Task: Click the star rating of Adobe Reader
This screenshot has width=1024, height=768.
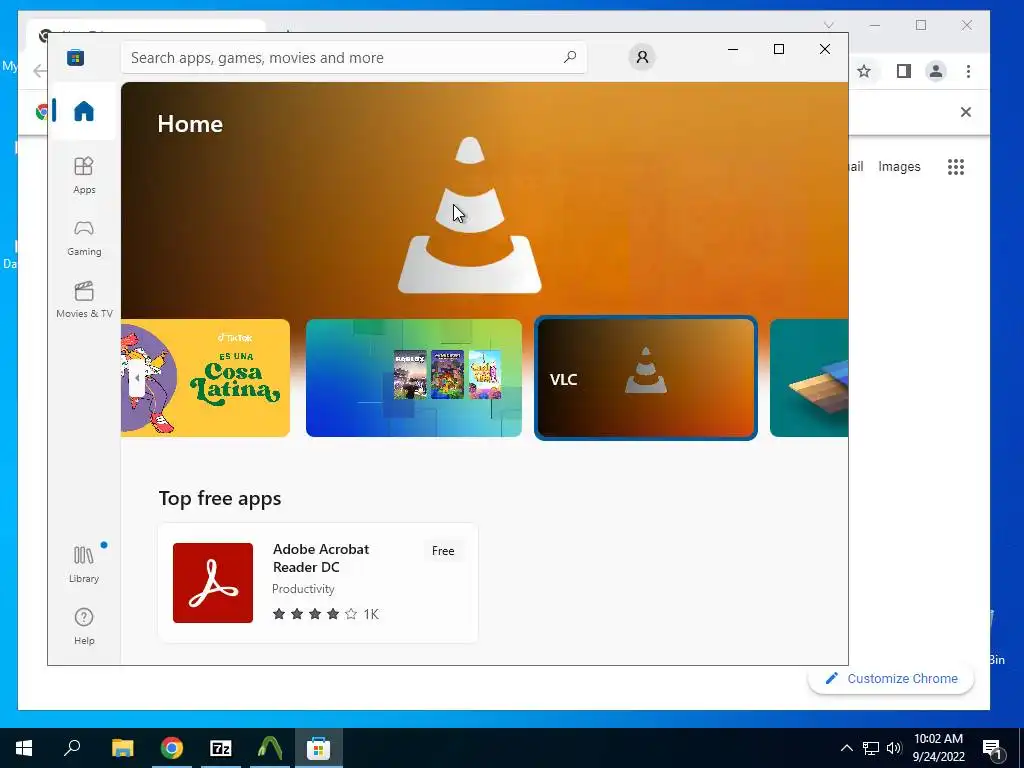Action: point(315,614)
